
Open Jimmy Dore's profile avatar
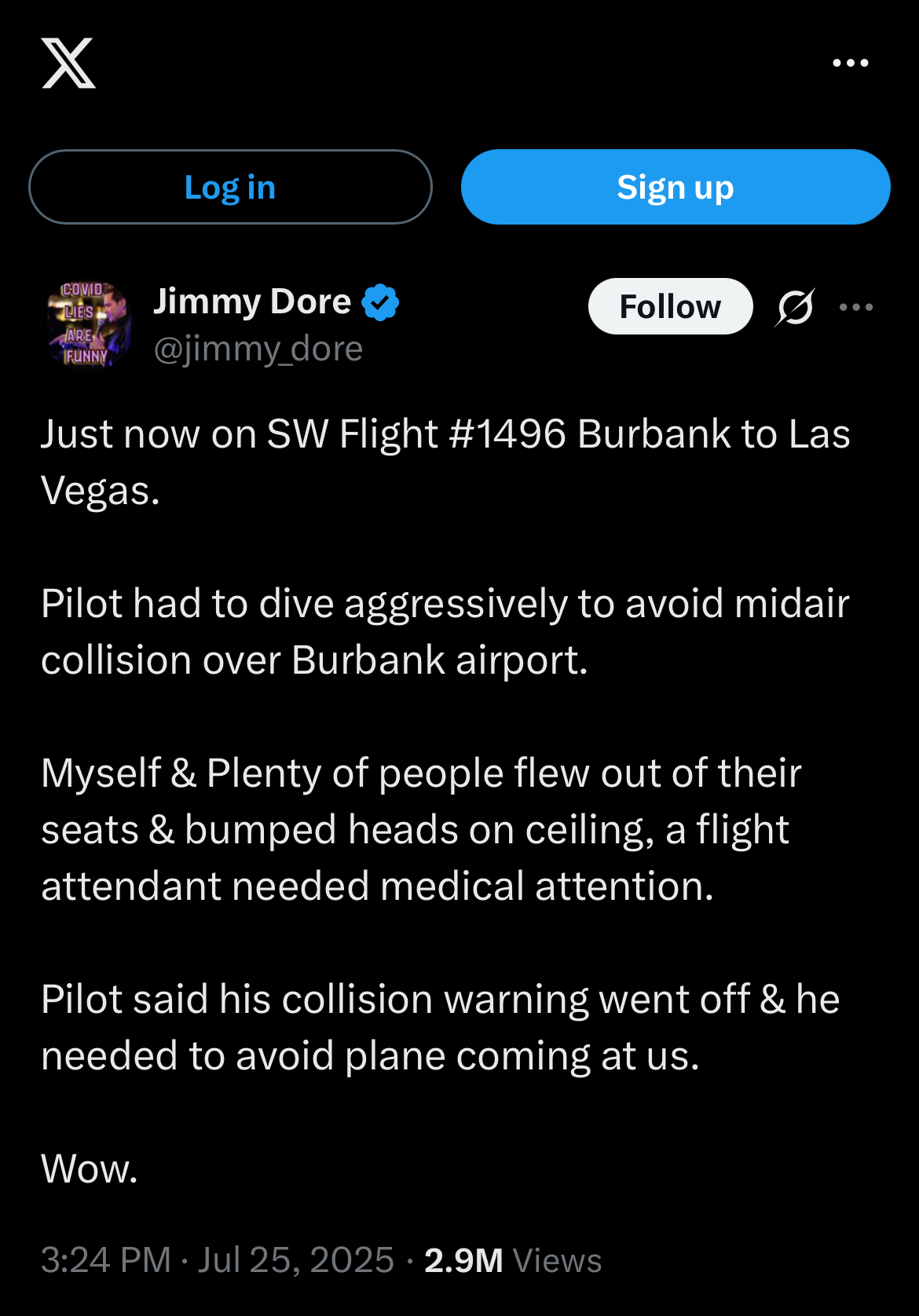(x=88, y=324)
